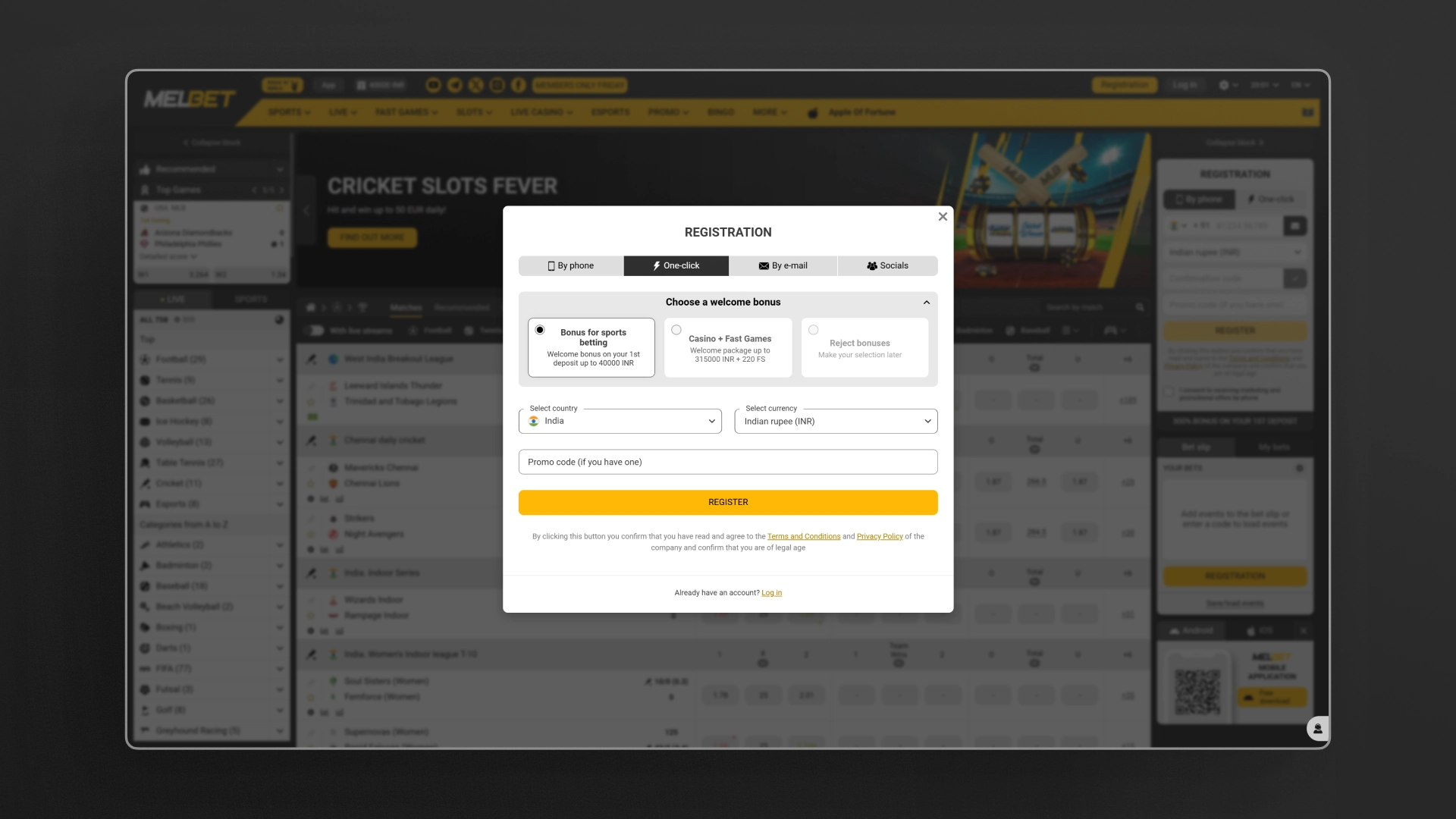Collapse the Choose a welcome bonus section
Screen dimensions: 1456x819
pyautogui.click(x=927, y=303)
